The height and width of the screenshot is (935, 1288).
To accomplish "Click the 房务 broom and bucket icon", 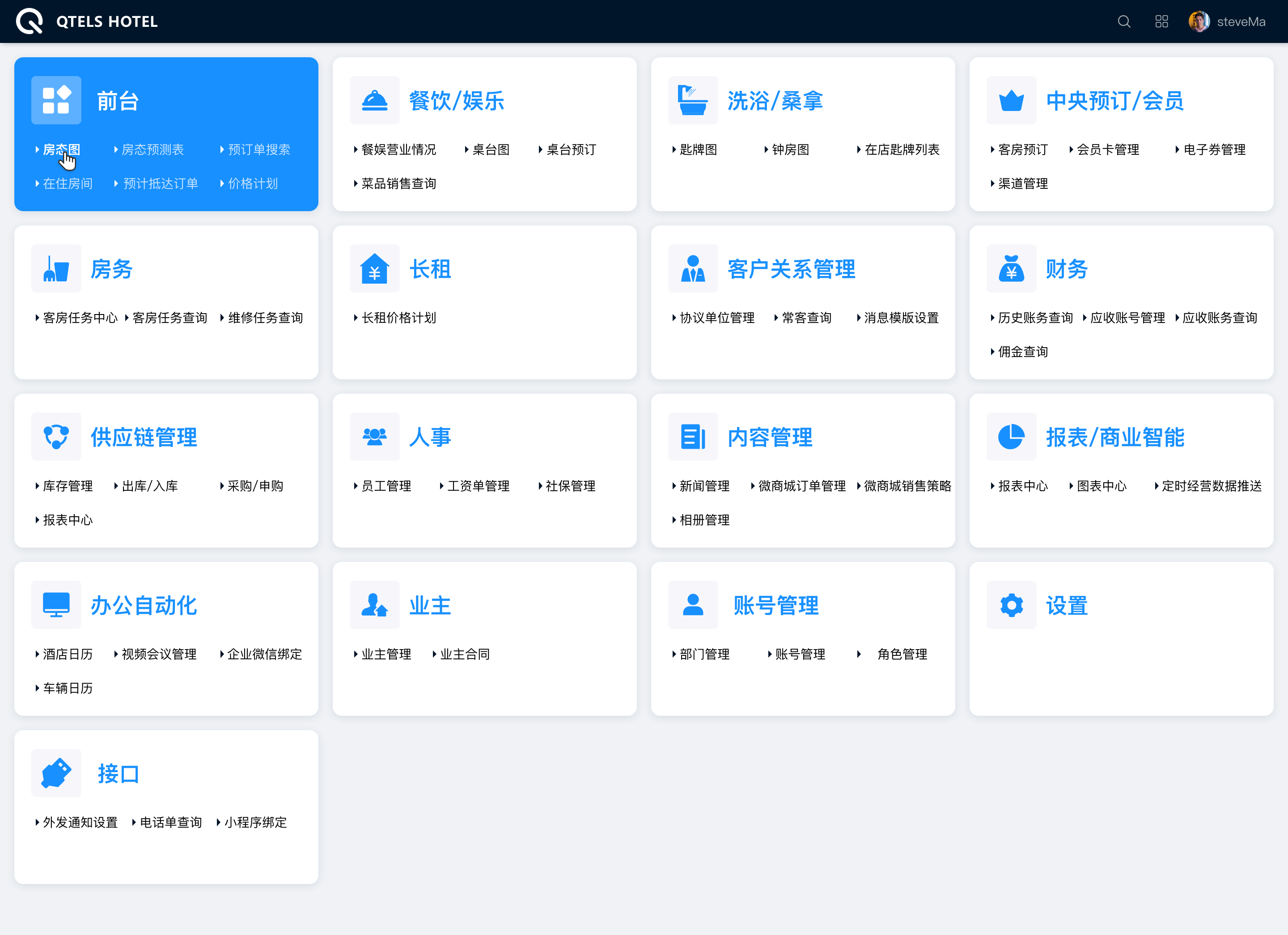I will 56,269.
